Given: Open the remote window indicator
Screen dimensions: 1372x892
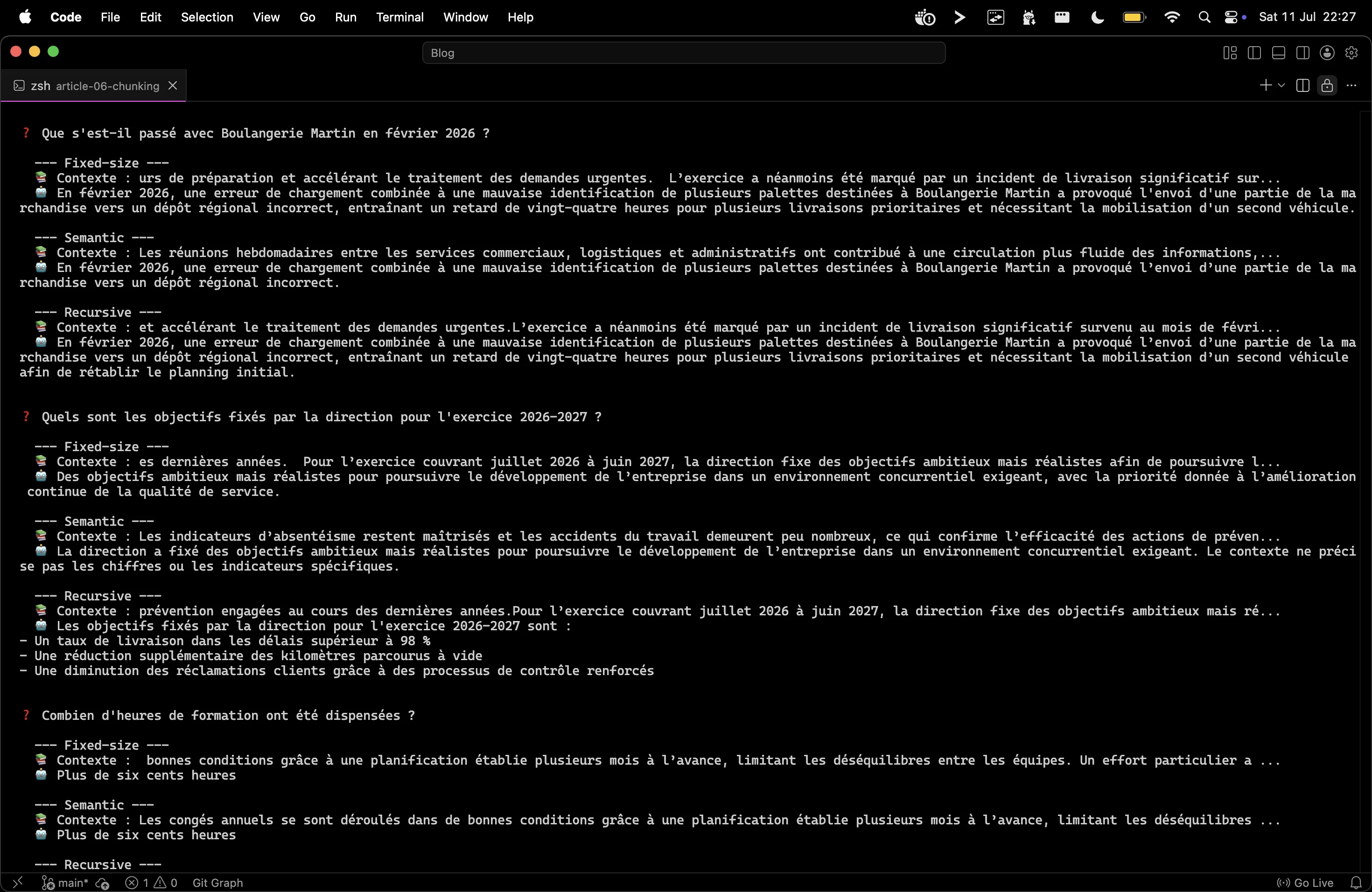Looking at the screenshot, I should (x=17, y=882).
